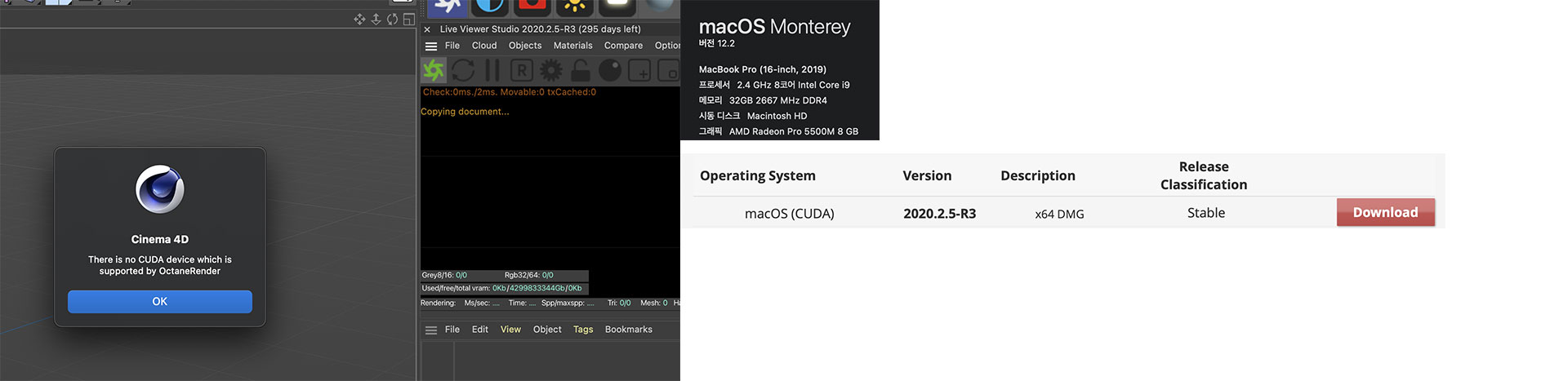This screenshot has width=1568, height=381.
Task: Open the Cloud menu
Action: pyautogui.click(x=484, y=46)
